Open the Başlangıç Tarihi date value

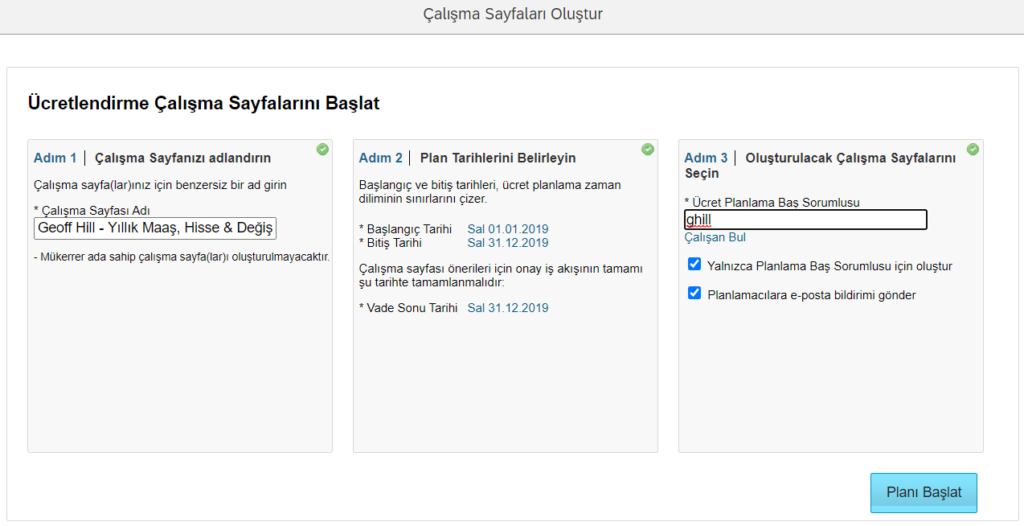point(507,229)
